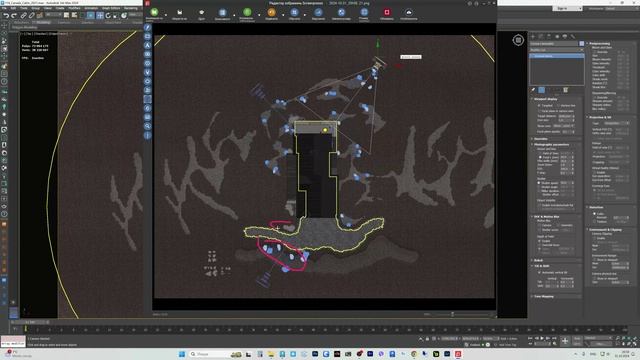The width and height of the screenshot is (640, 360).
Task: Toggle Automatic vertical tilt checkbox
Action: pos(539,272)
